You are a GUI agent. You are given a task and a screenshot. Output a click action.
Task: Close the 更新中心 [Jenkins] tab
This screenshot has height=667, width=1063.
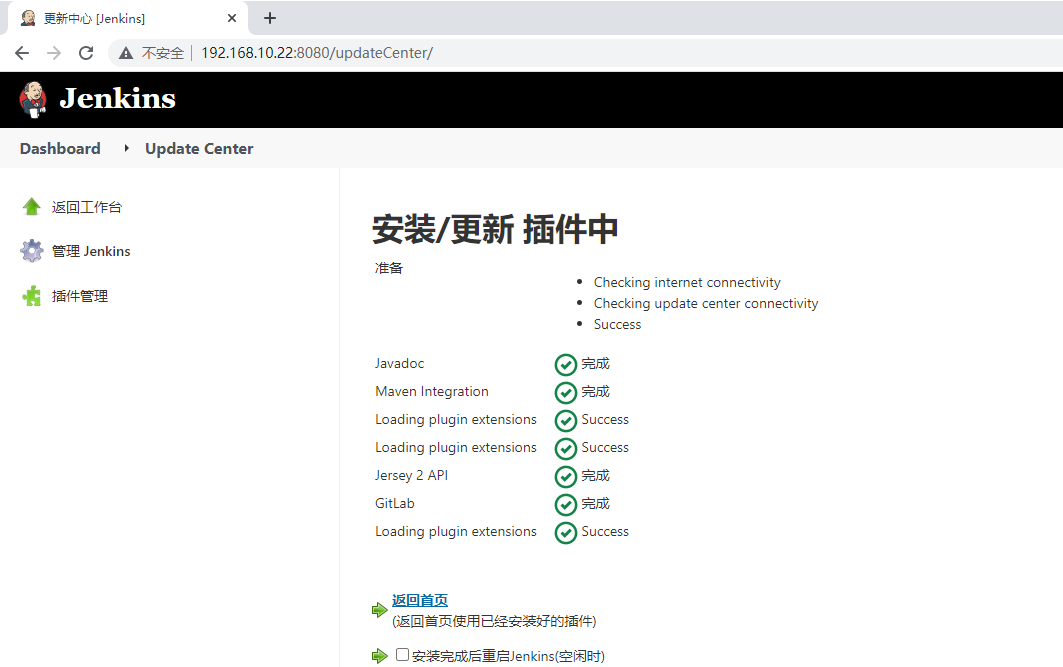pos(232,18)
